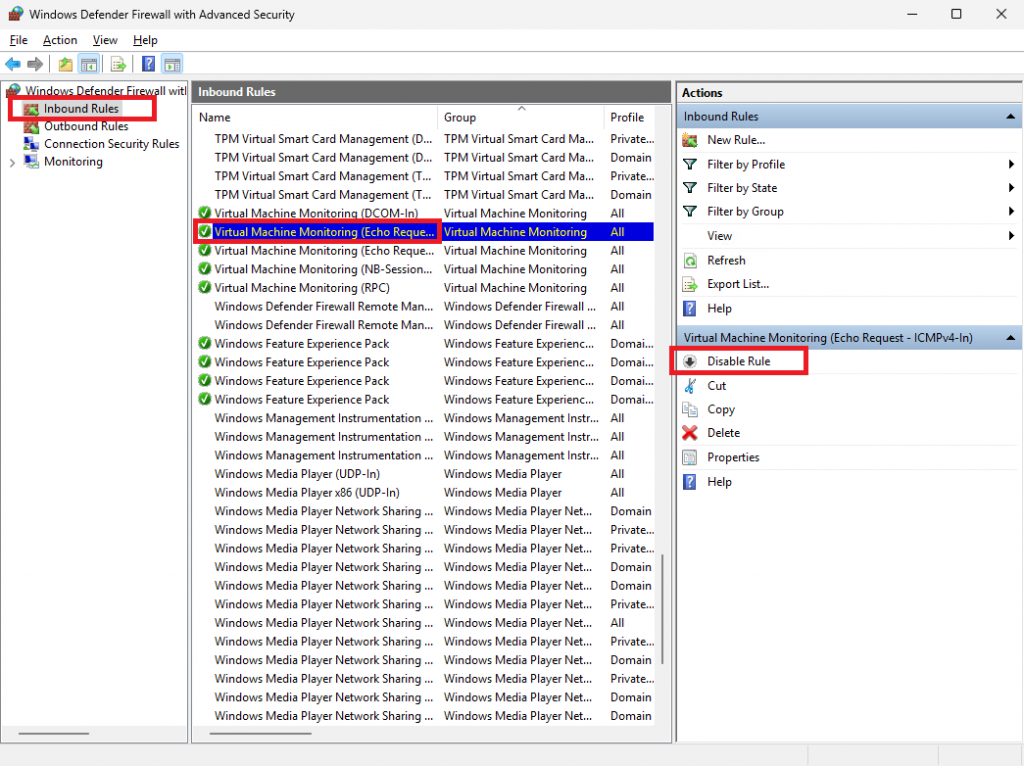Open the View submenu arrow in Actions
Image resolution: width=1024 pixels, height=766 pixels.
coord(1011,236)
